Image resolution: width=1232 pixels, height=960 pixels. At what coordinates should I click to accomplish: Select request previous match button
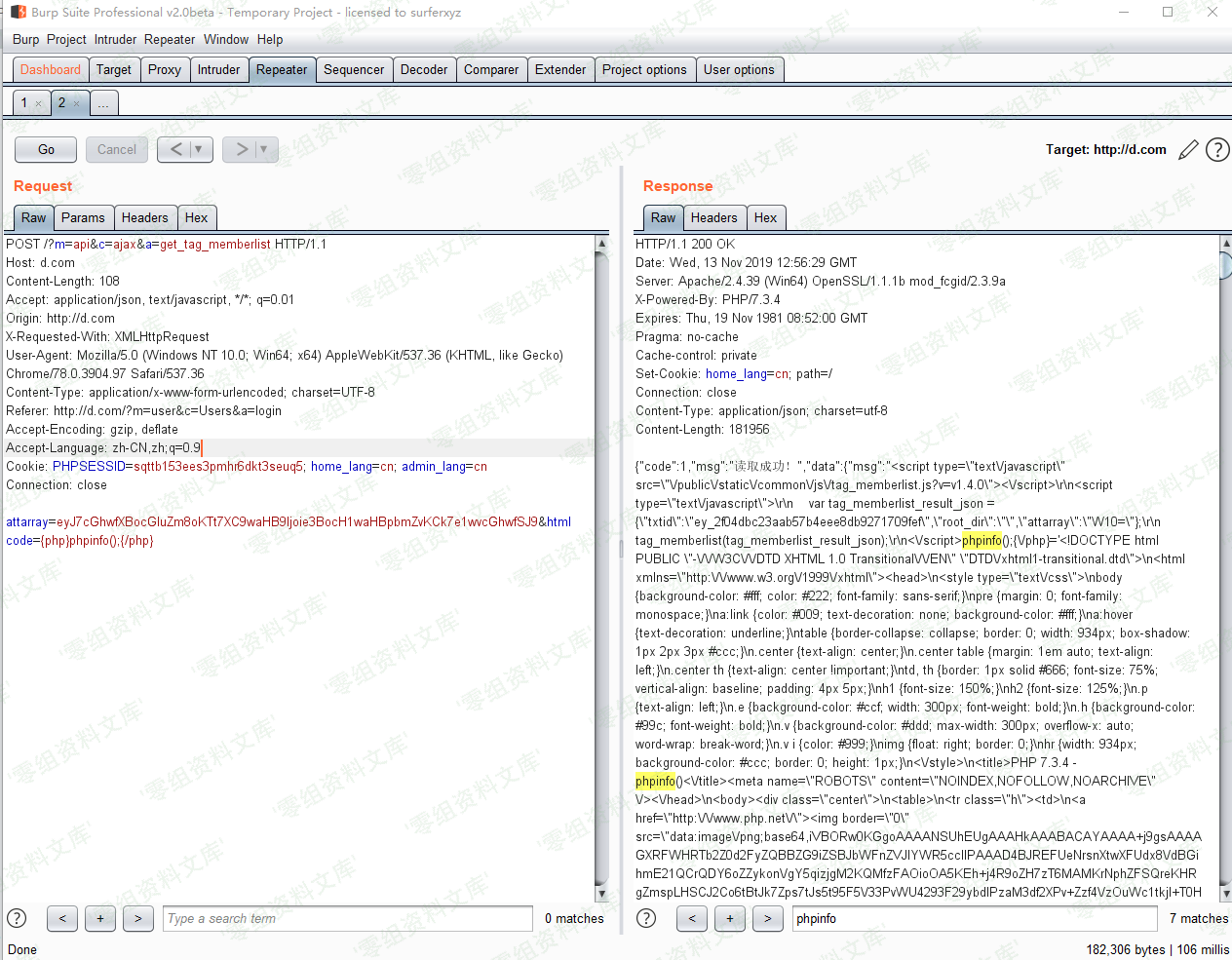click(62, 918)
